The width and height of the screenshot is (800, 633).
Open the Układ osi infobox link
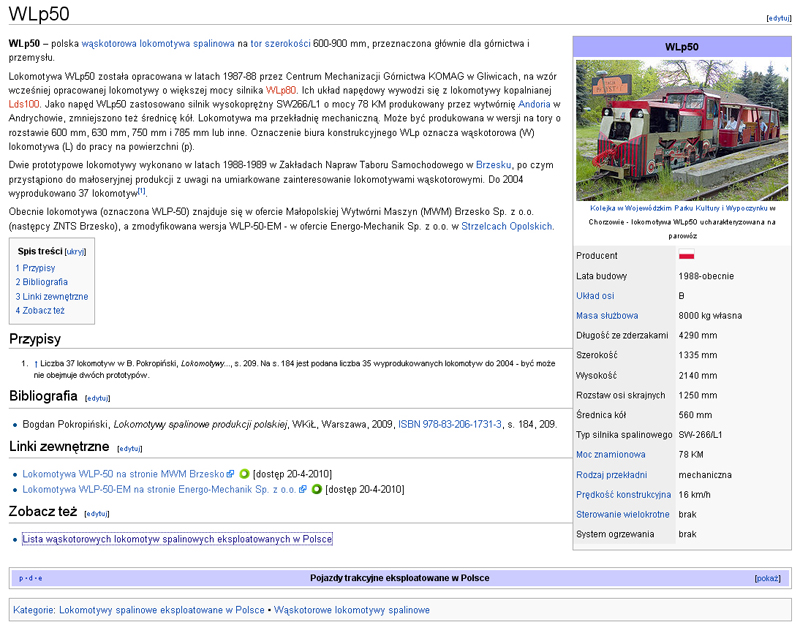[595, 296]
